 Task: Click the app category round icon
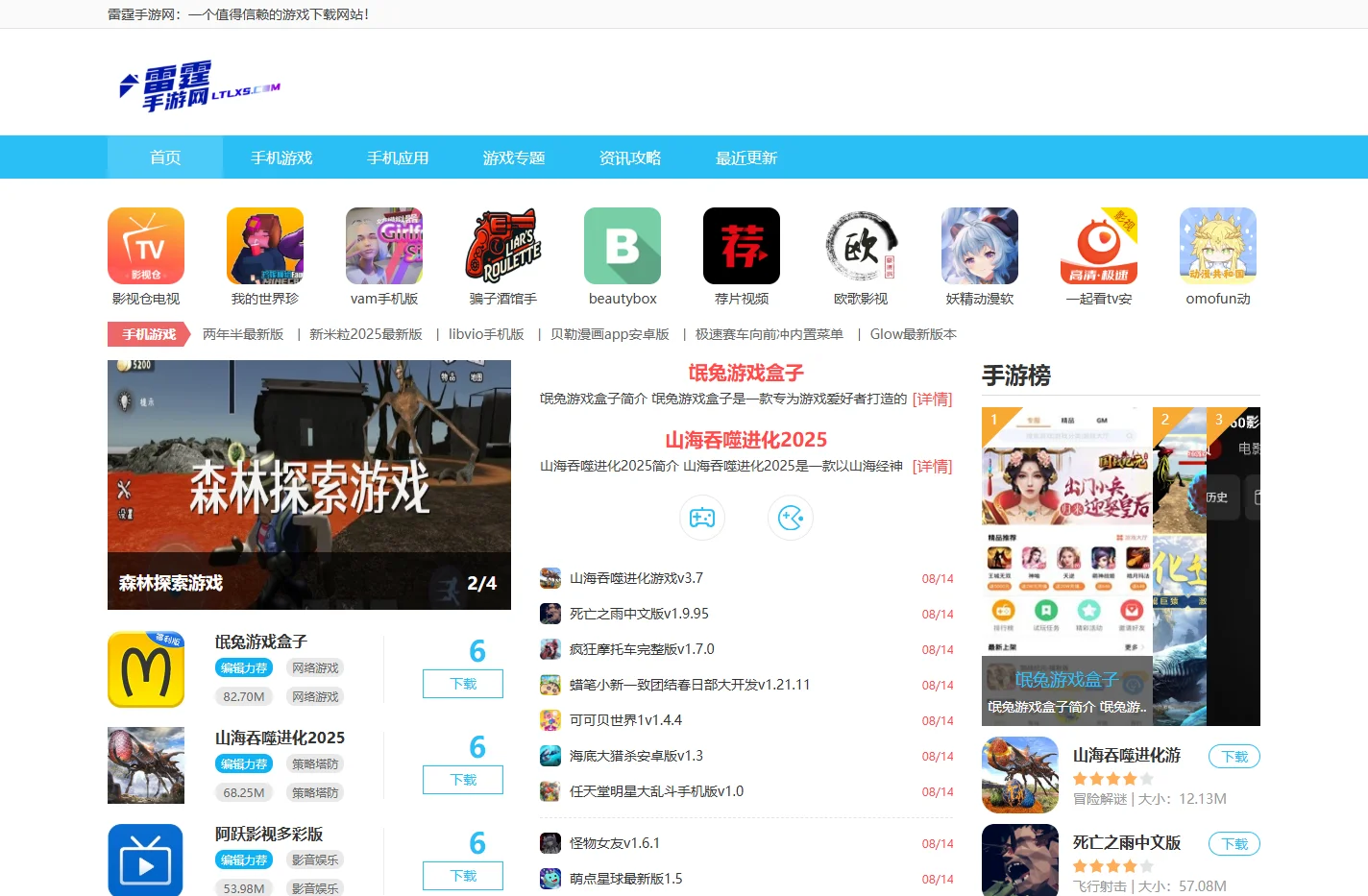pyautogui.click(x=791, y=518)
